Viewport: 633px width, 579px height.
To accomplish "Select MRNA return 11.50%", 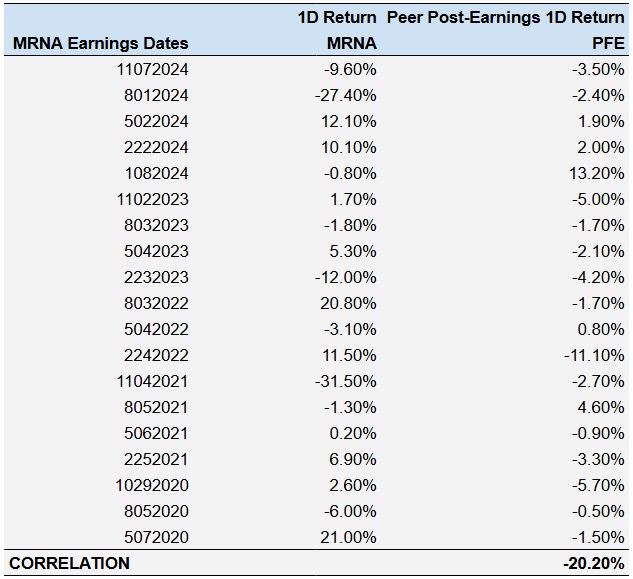I will click(x=349, y=355).
